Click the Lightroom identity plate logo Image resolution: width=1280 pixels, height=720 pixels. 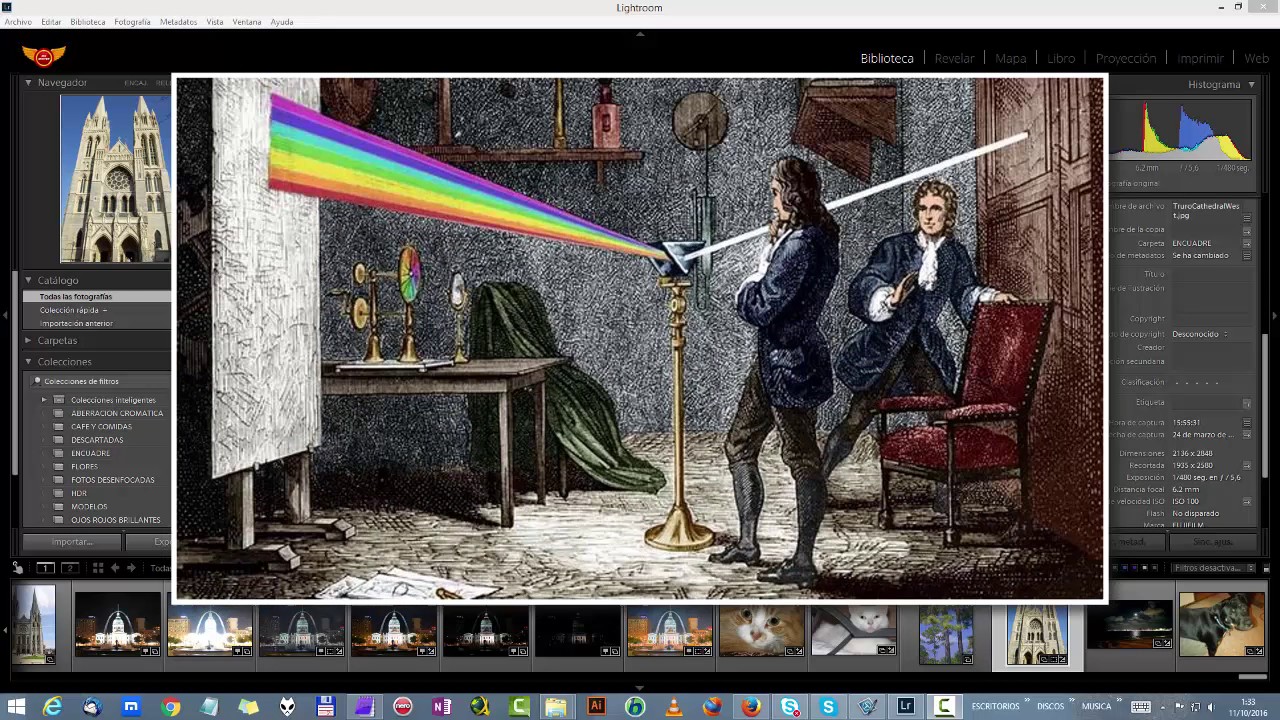[x=44, y=57]
